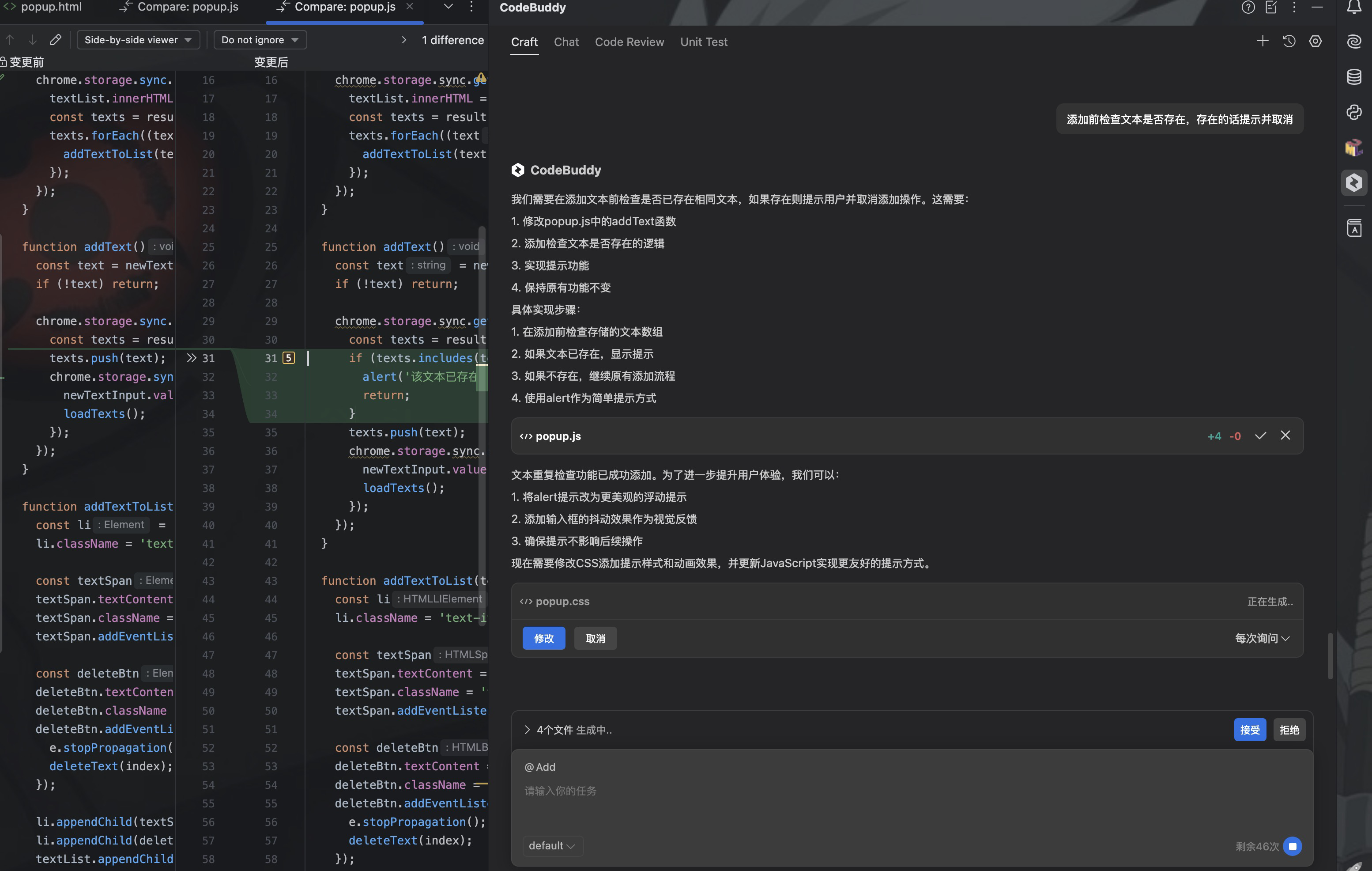This screenshot has height=871, width=1372.
Task: Click the 接受 accept button
Action: point(1249,730)
